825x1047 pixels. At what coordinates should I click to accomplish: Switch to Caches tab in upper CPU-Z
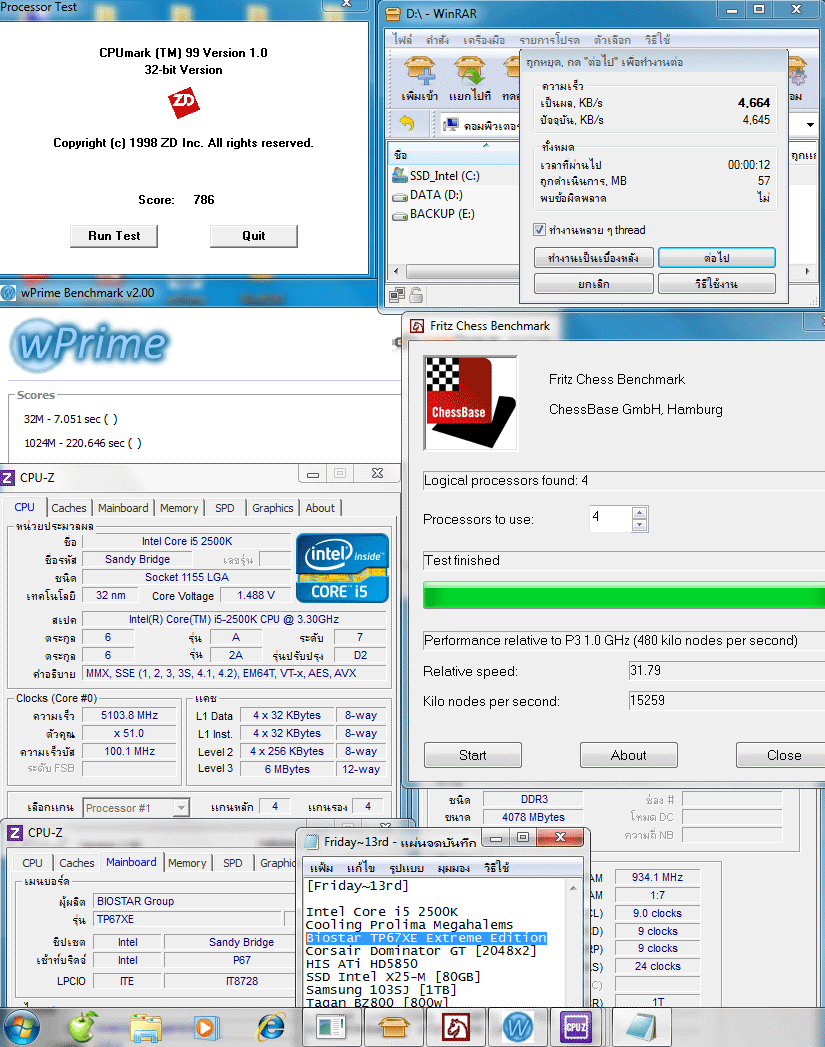[x=69, y=508]
